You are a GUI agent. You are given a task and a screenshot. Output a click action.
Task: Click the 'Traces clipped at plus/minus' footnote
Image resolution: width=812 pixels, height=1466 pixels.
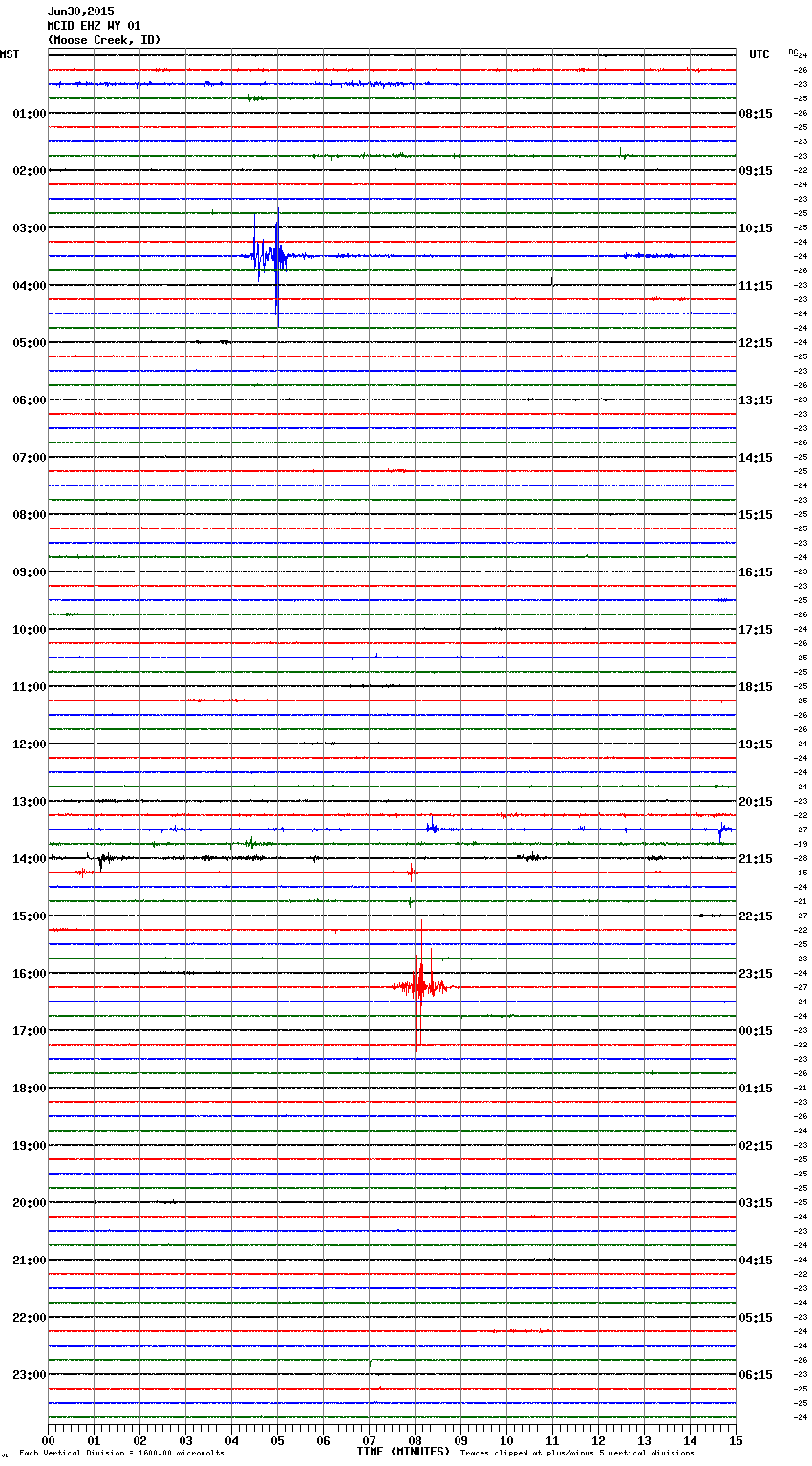pyautogui.click(x=577, y=1453)
